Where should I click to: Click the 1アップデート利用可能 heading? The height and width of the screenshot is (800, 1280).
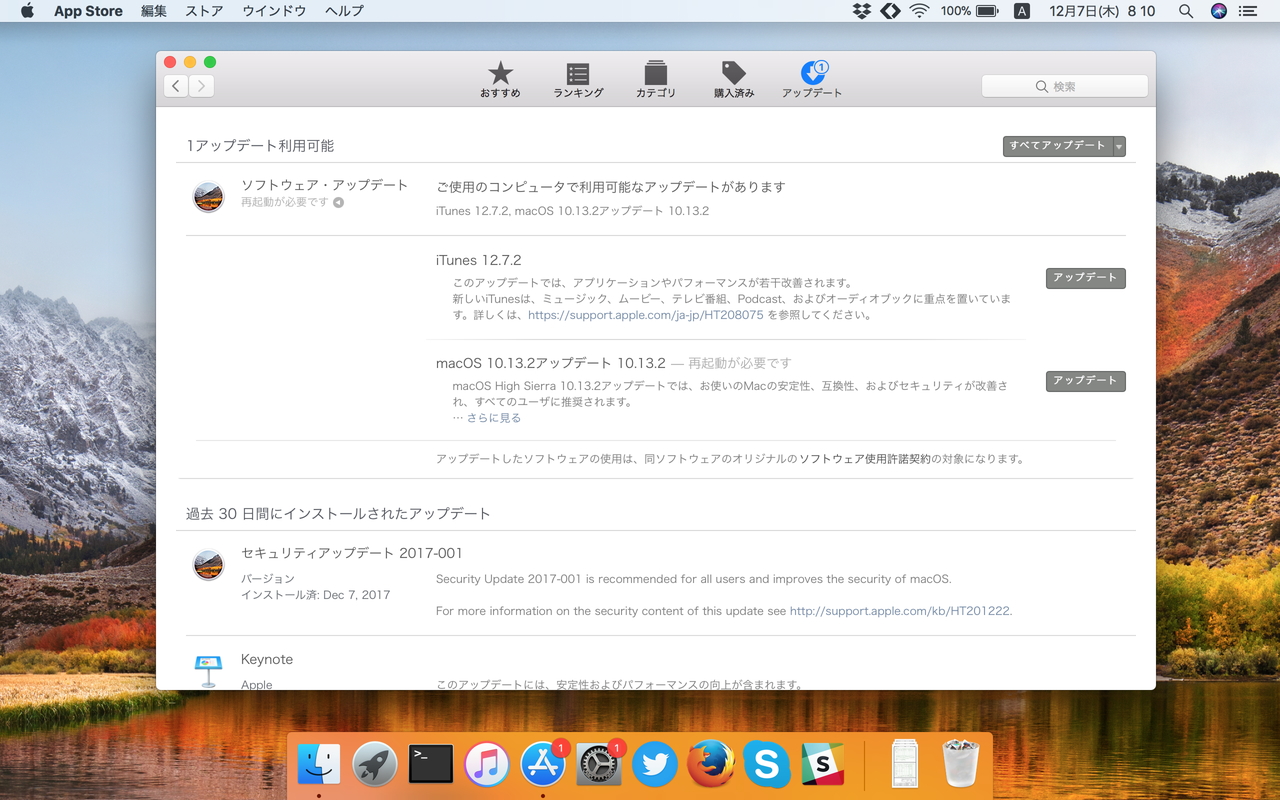pos(260,146)
